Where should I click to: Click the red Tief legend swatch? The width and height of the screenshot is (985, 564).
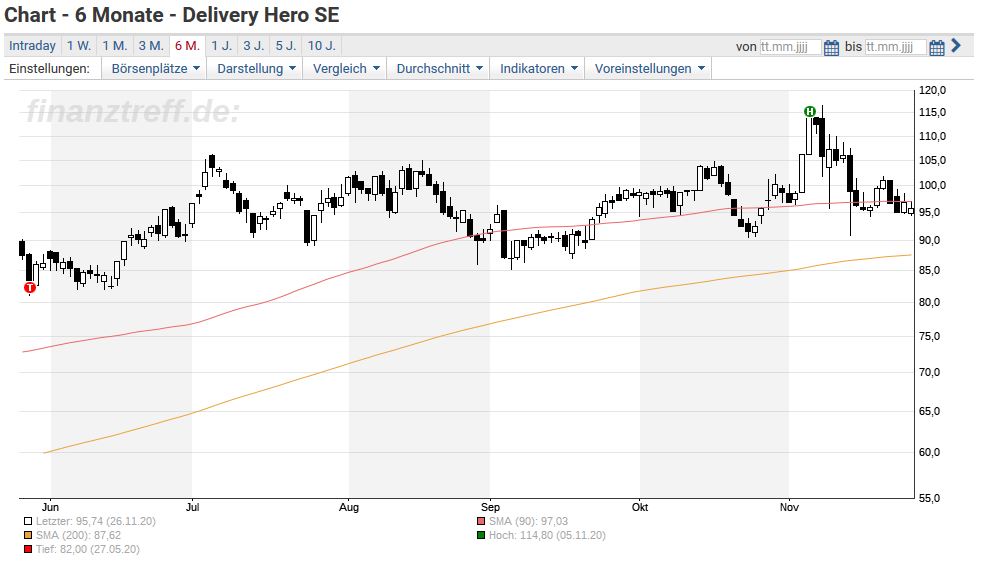point(28,549)
